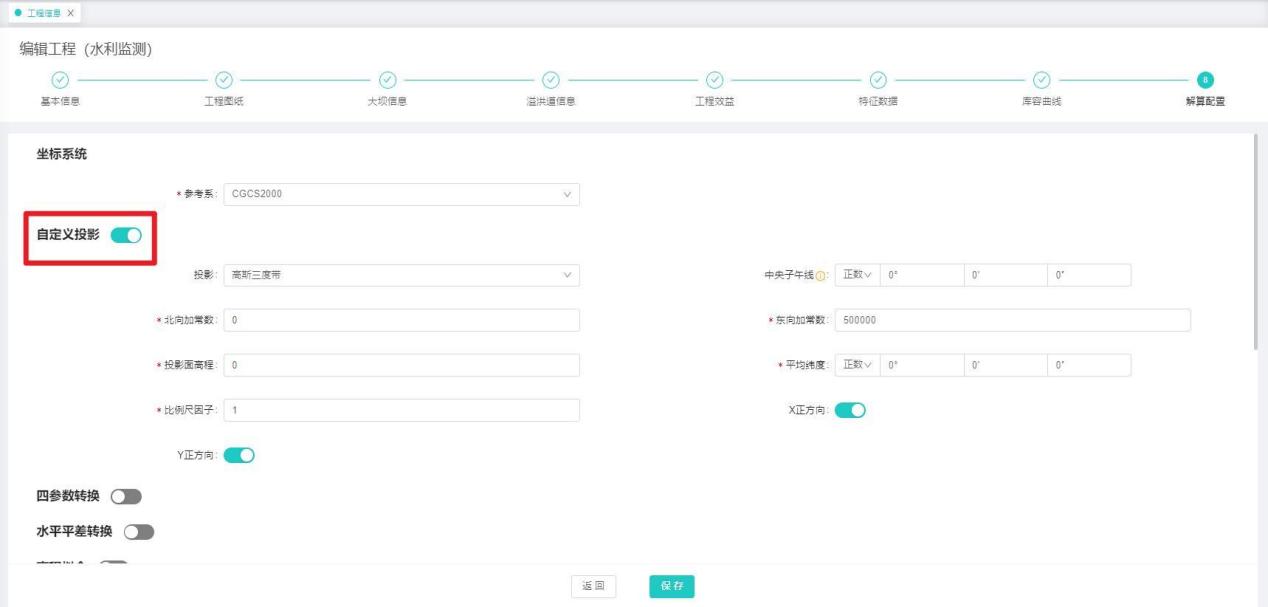
Task: Click the 基本信息 step checkmark icon
Action: coord(60,79)
